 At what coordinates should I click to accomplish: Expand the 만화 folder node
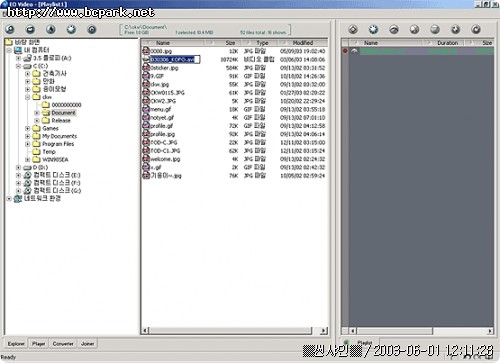click(28, 81)
